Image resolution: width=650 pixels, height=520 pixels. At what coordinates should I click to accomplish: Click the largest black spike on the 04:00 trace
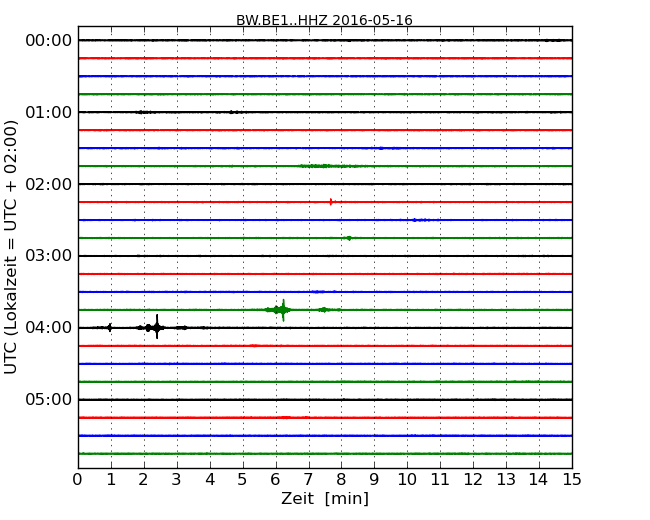coord(157,327)
